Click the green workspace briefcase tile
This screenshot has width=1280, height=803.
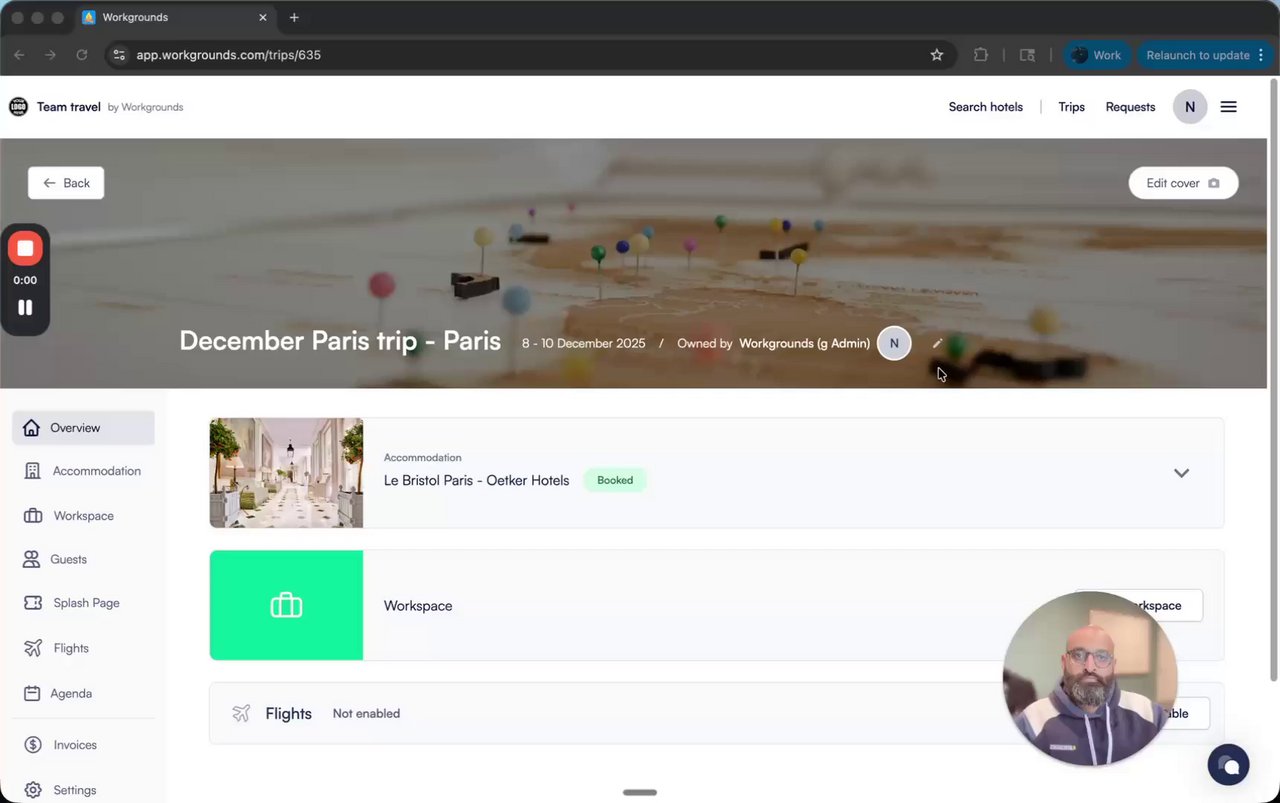pyautogui.click(x=286, y=605)
